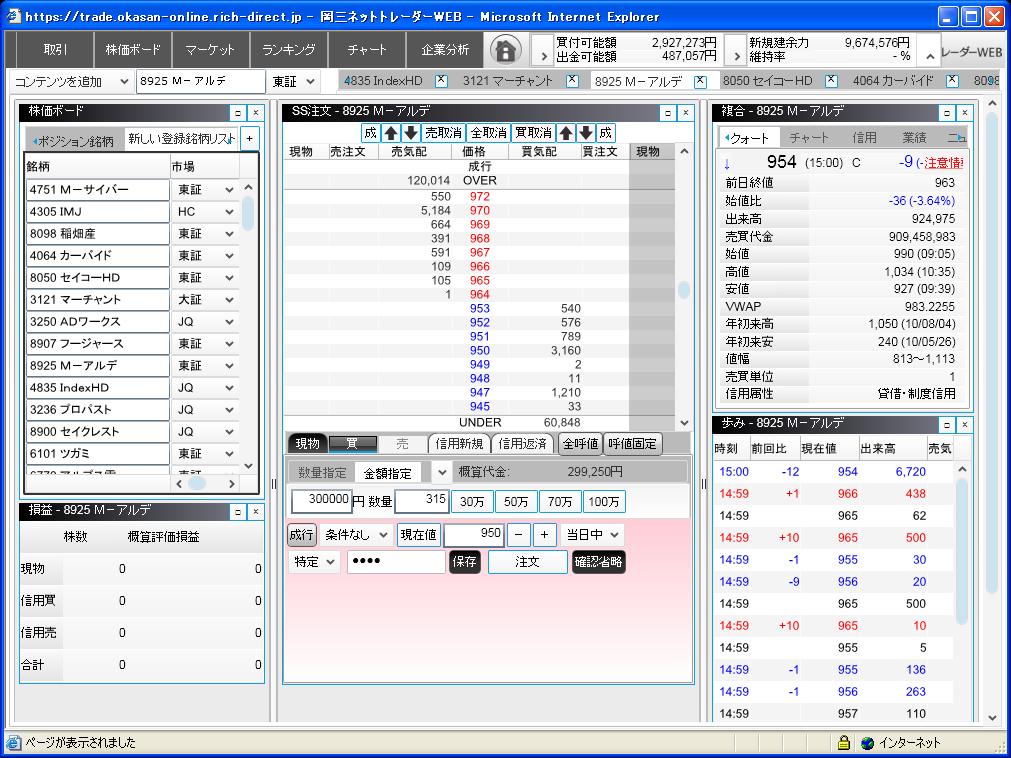
Task: Open the マーケット menu
Action: coord(211,50)
